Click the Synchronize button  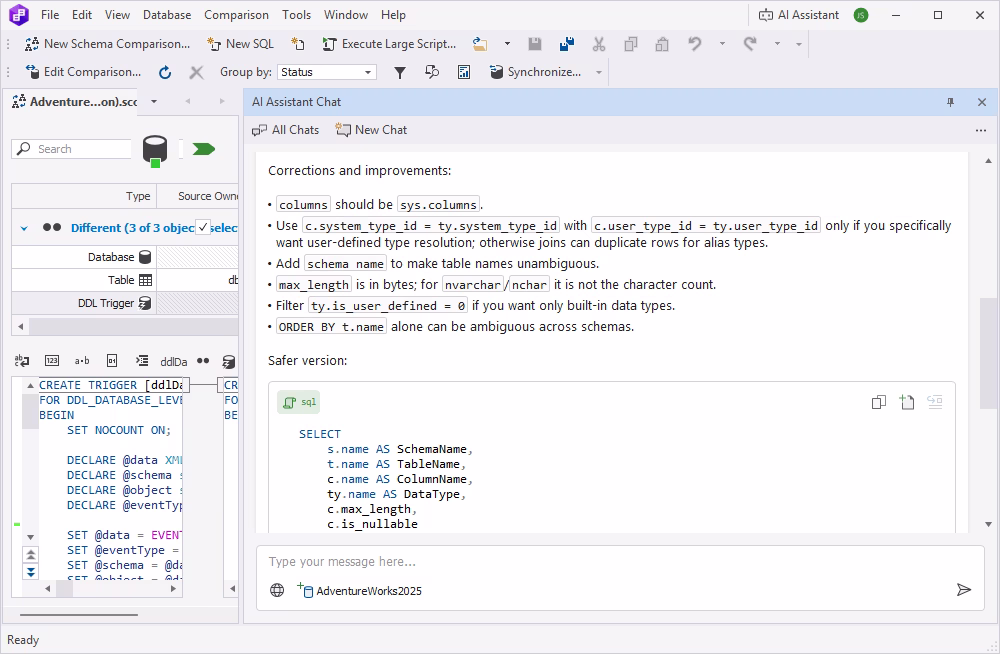[x=536, y=72]
